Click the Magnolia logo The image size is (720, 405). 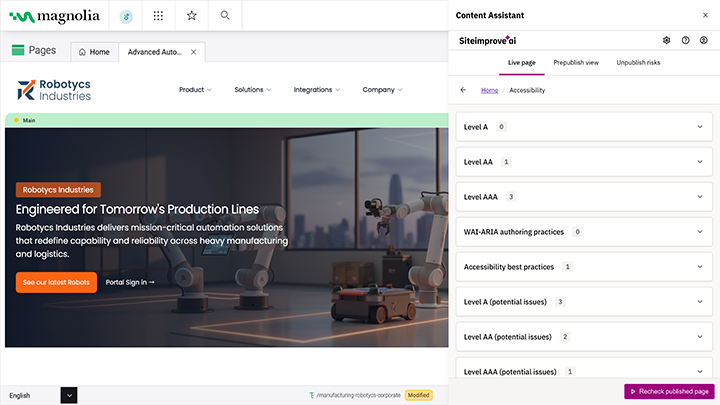(x=54, y=16)
